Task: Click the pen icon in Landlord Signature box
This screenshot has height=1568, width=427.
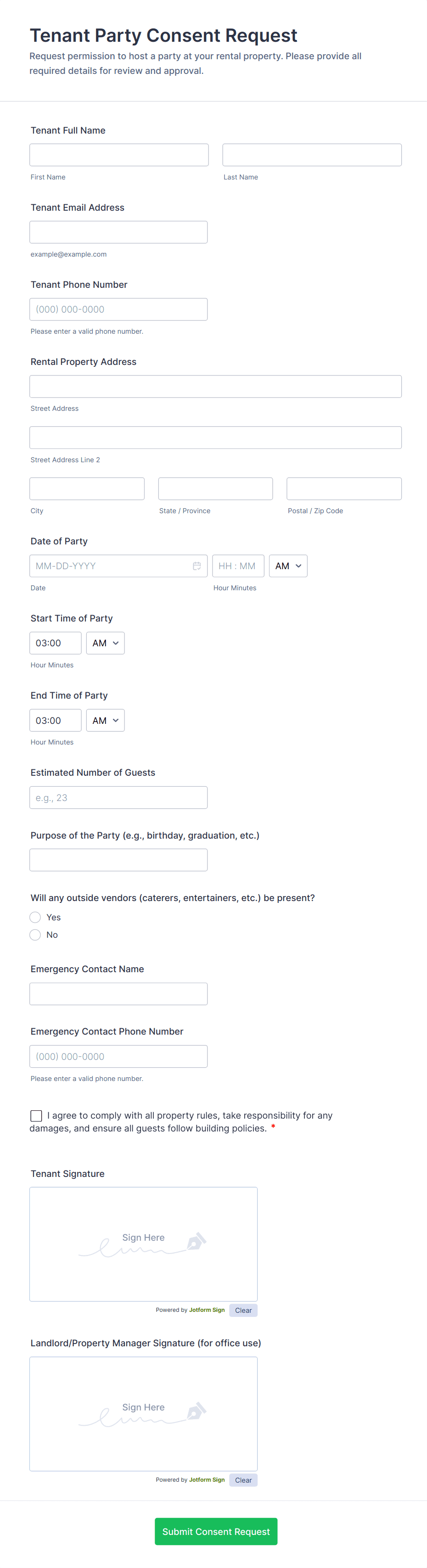Action: click(196, 1411)
